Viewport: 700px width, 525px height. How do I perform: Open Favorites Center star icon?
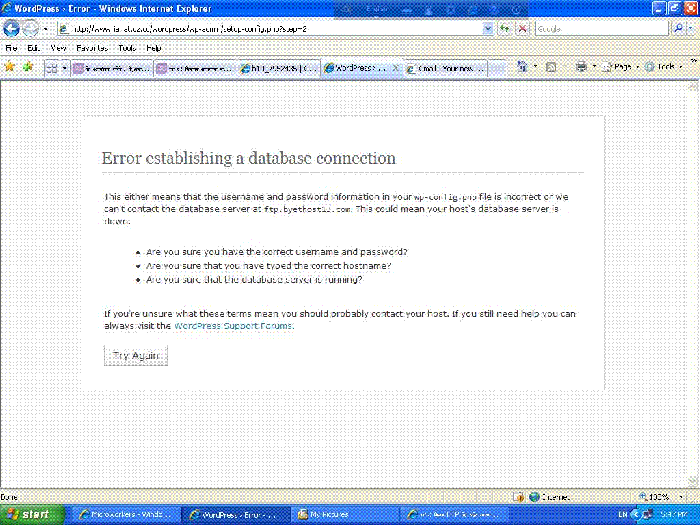(9, 67)
